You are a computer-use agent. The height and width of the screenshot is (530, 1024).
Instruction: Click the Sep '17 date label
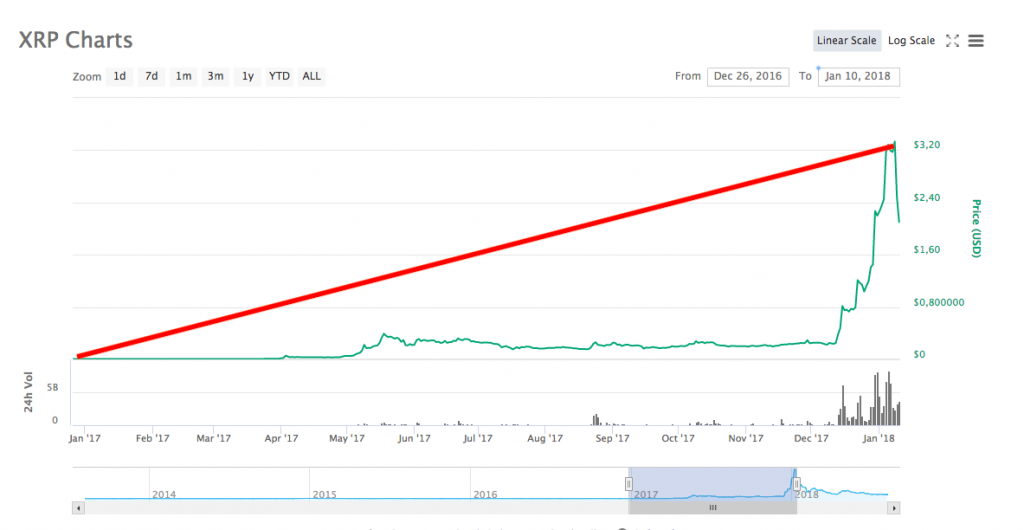[x=613, y=439]
